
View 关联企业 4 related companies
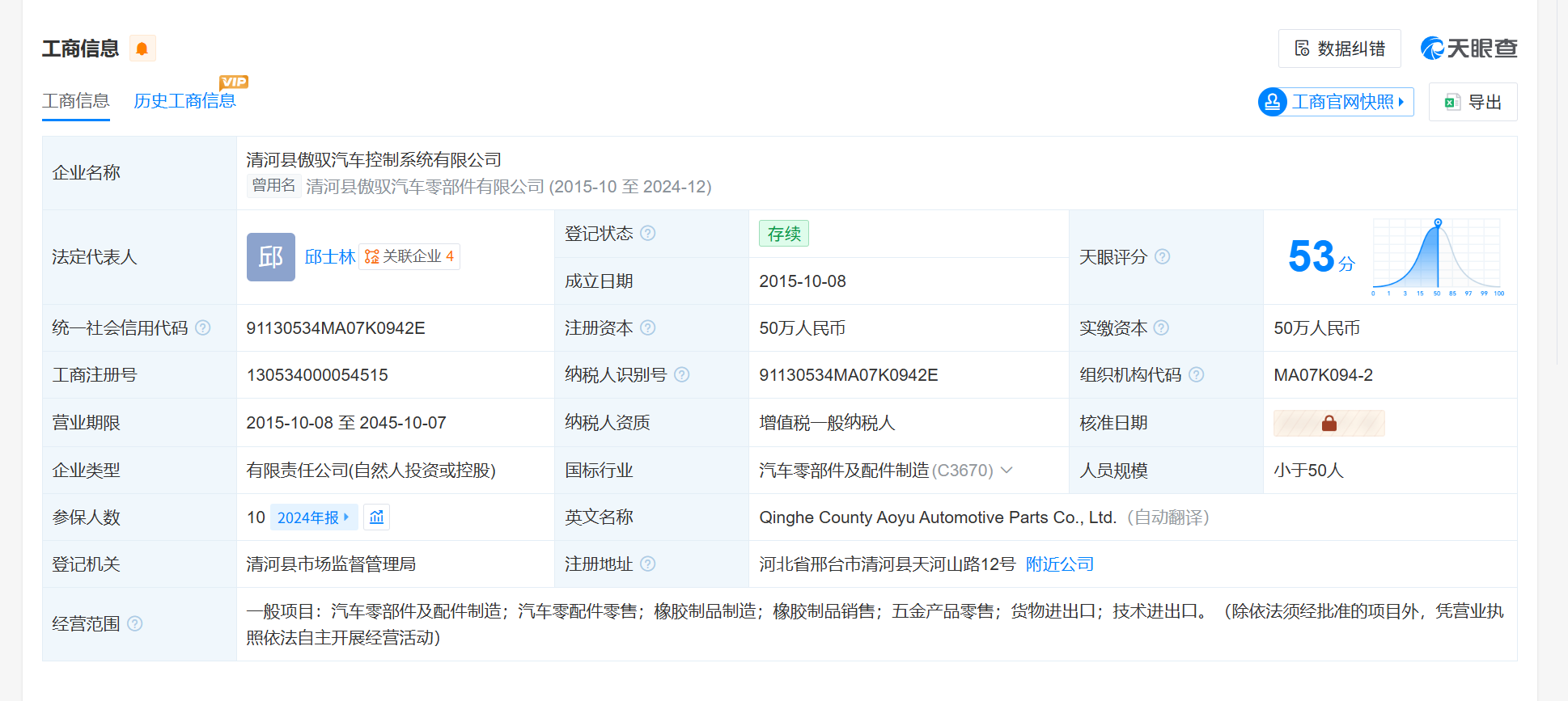click(409, 257)
